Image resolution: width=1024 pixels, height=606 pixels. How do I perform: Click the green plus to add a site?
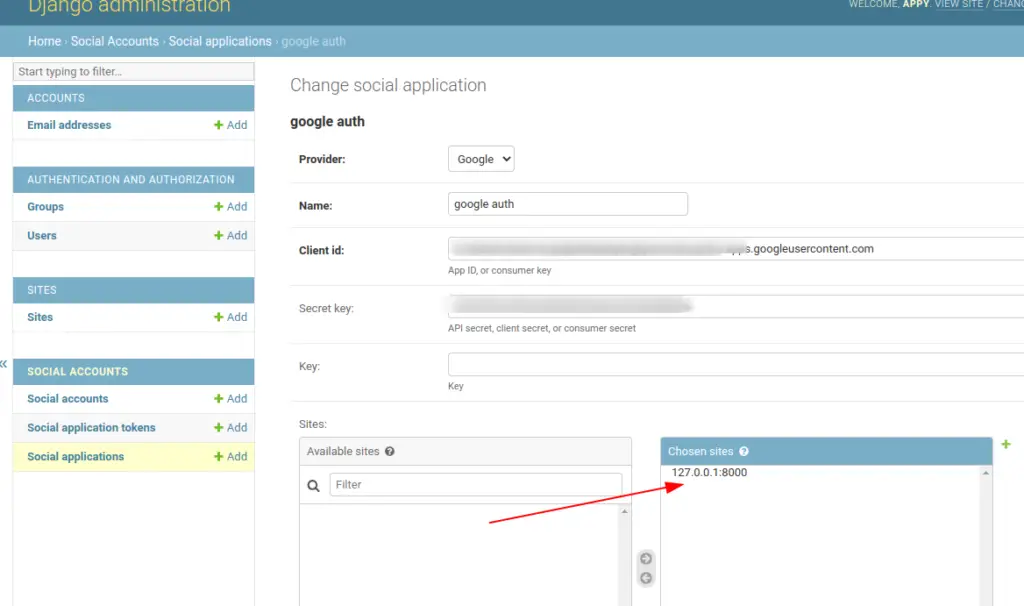pos(1006,444)
